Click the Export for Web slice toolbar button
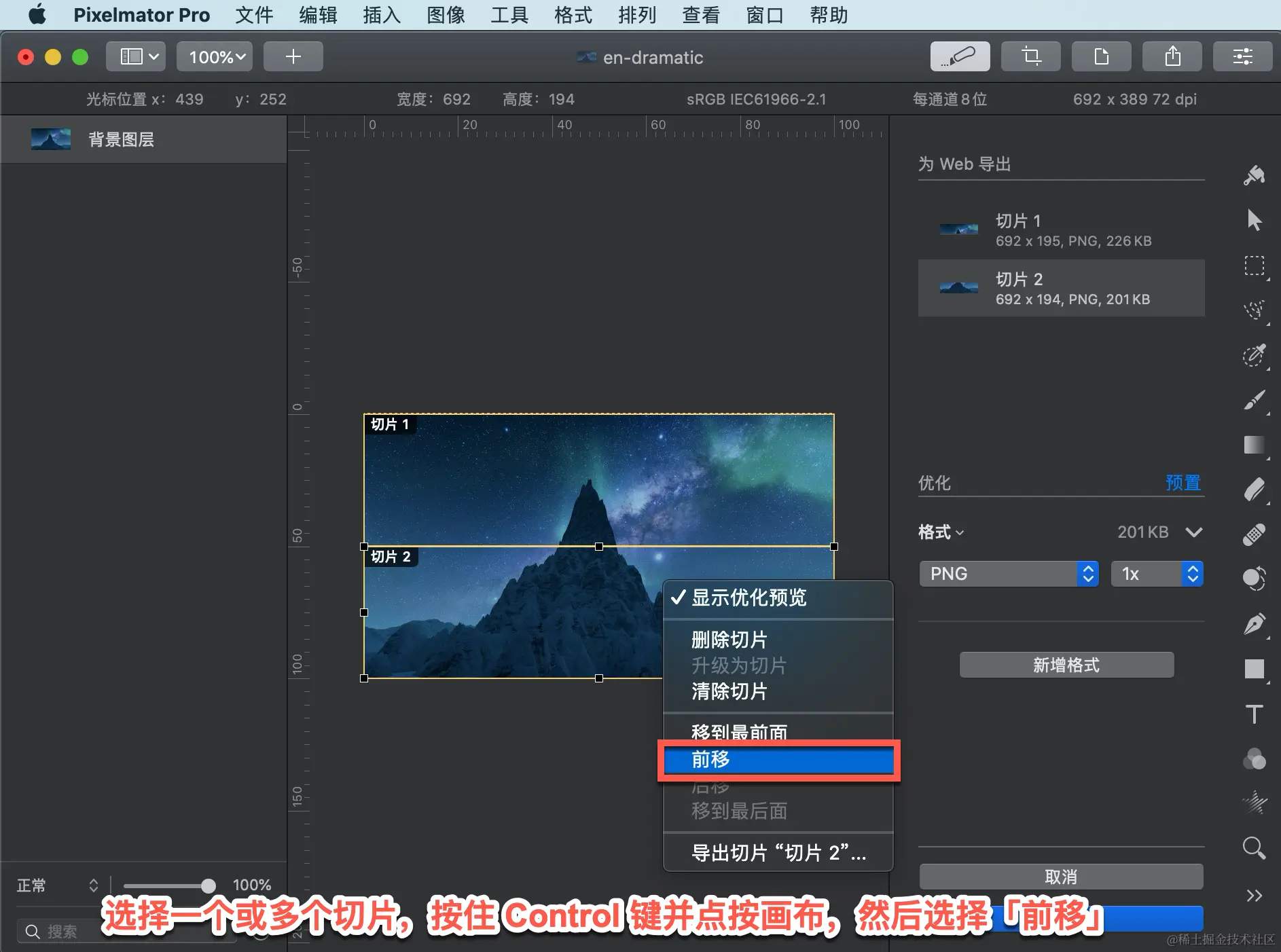Image resolution: width=1281 pixels, height=952 pixels. (x=960, y=56)
